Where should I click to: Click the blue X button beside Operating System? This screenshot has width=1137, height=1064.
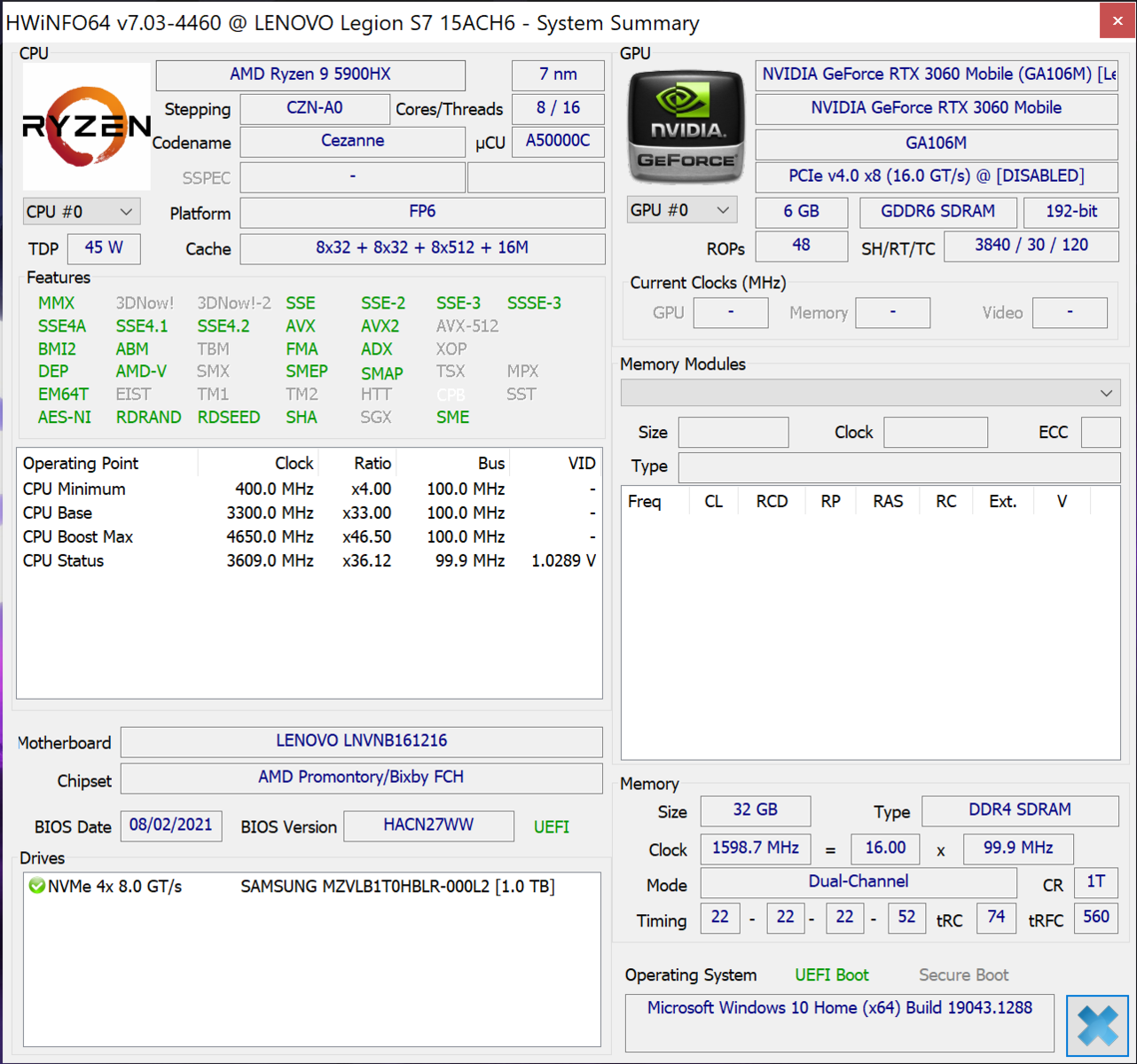tap(1097, 1026)
